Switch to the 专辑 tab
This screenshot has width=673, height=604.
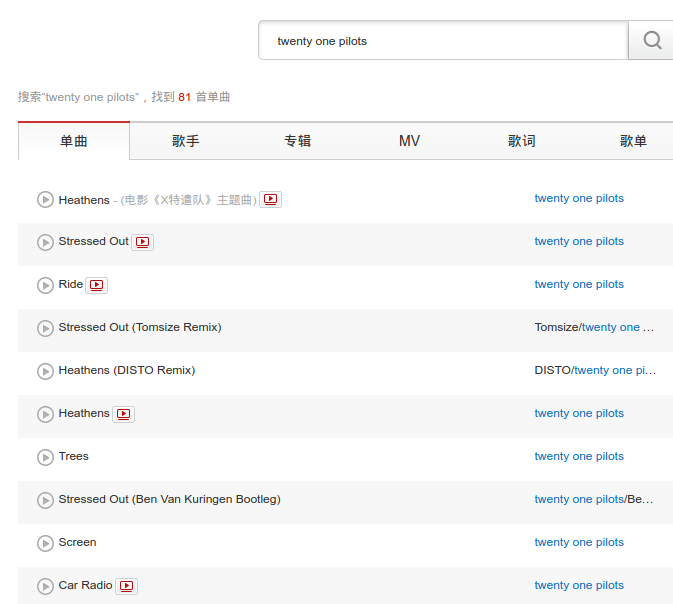(x=297, y=141)
